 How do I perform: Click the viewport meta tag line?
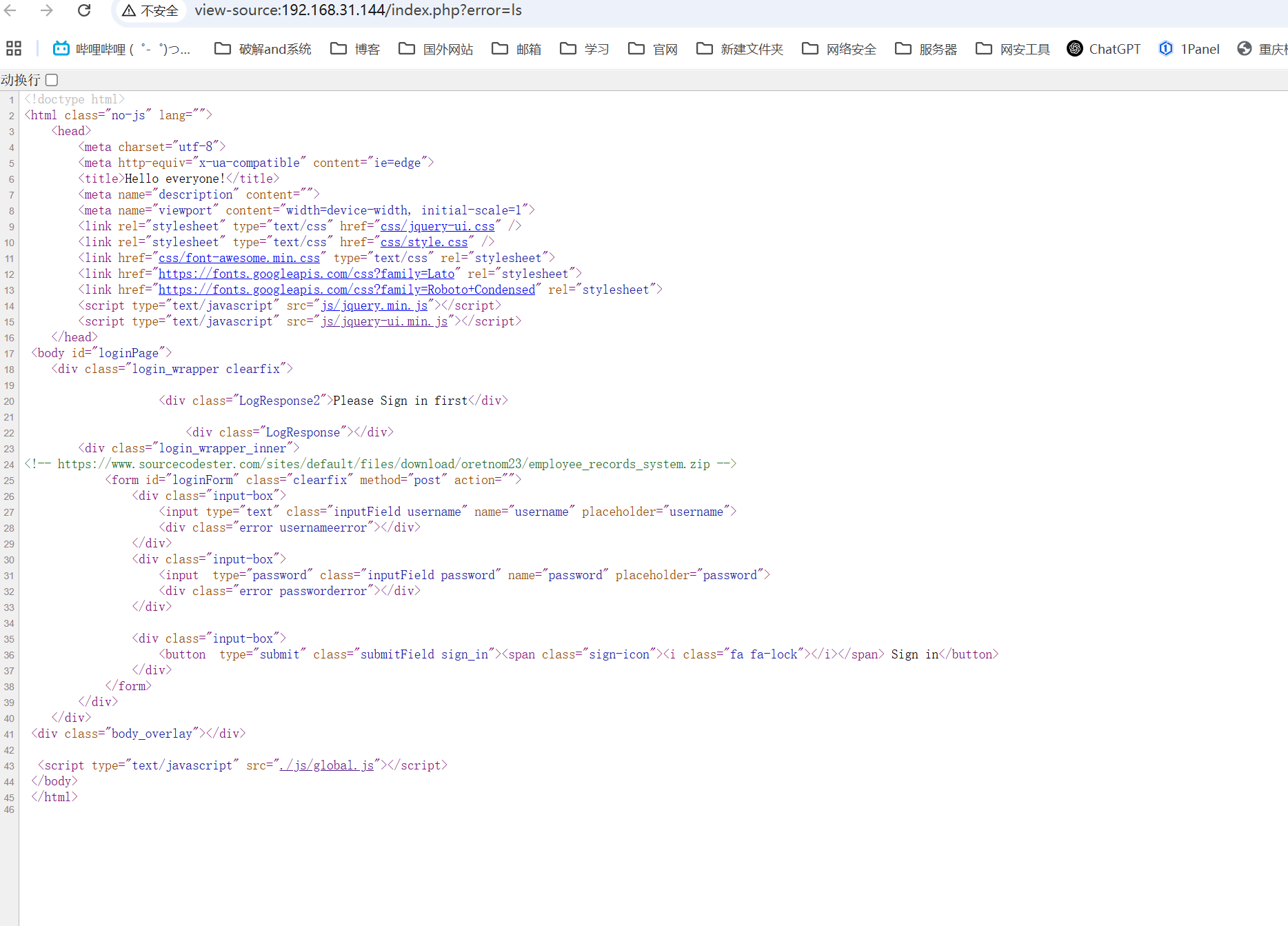(x=306, y=210)
